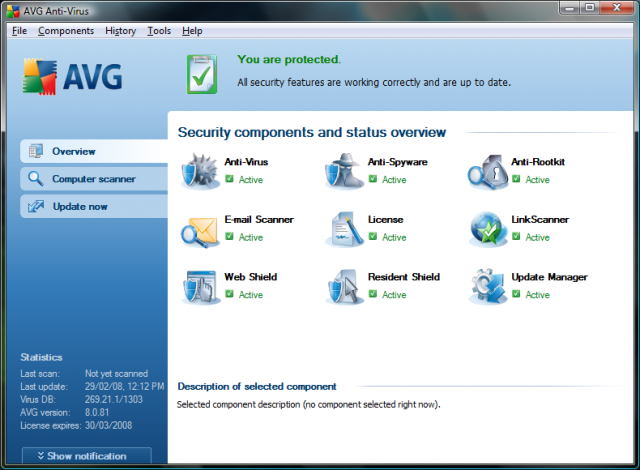The width and height of the screenshot is (640, 470).
Task: Maximize the AVG Anti-Virus window
Action: click(x=590, y=8)
